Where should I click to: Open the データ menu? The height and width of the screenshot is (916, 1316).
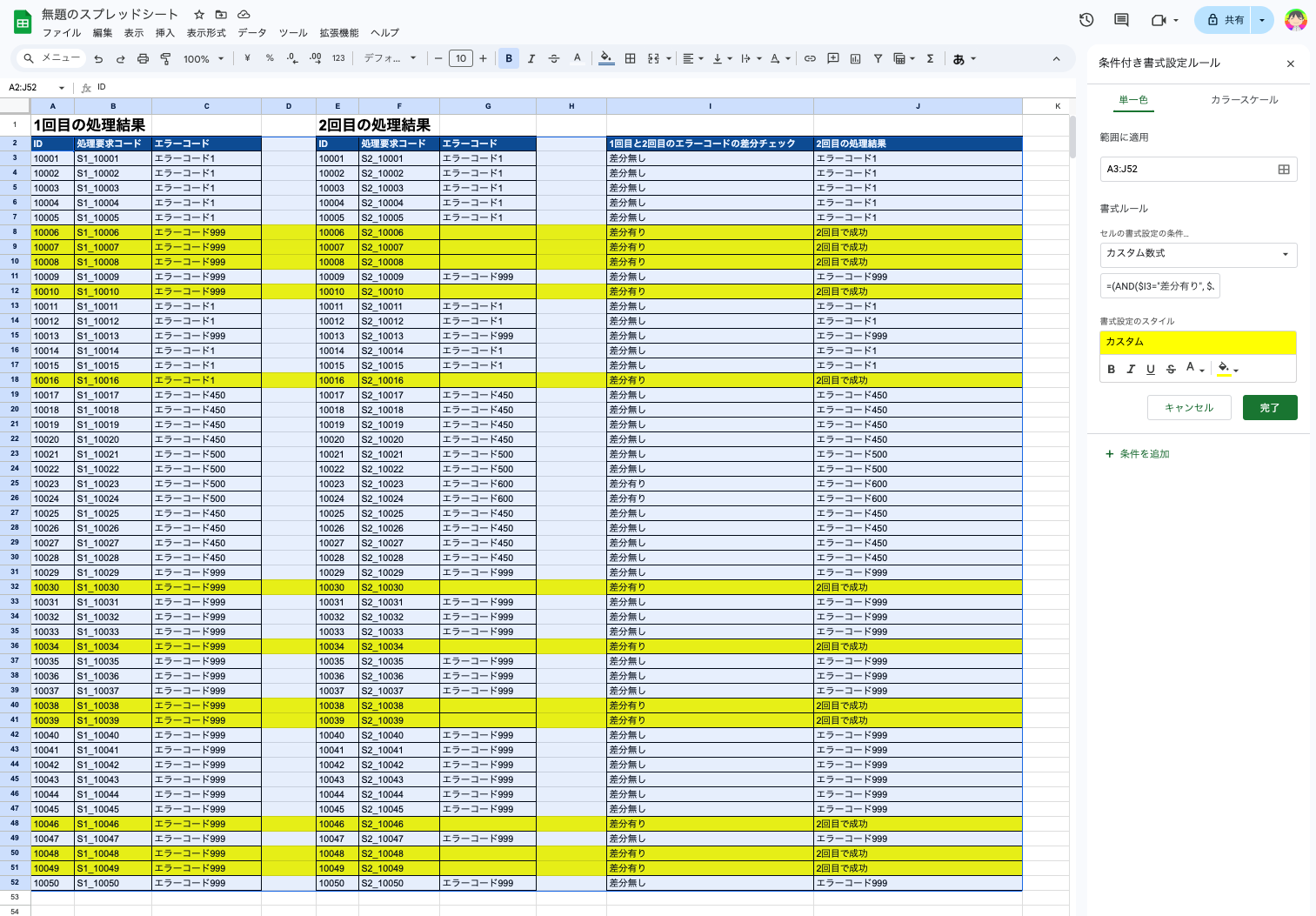(252, 33)
